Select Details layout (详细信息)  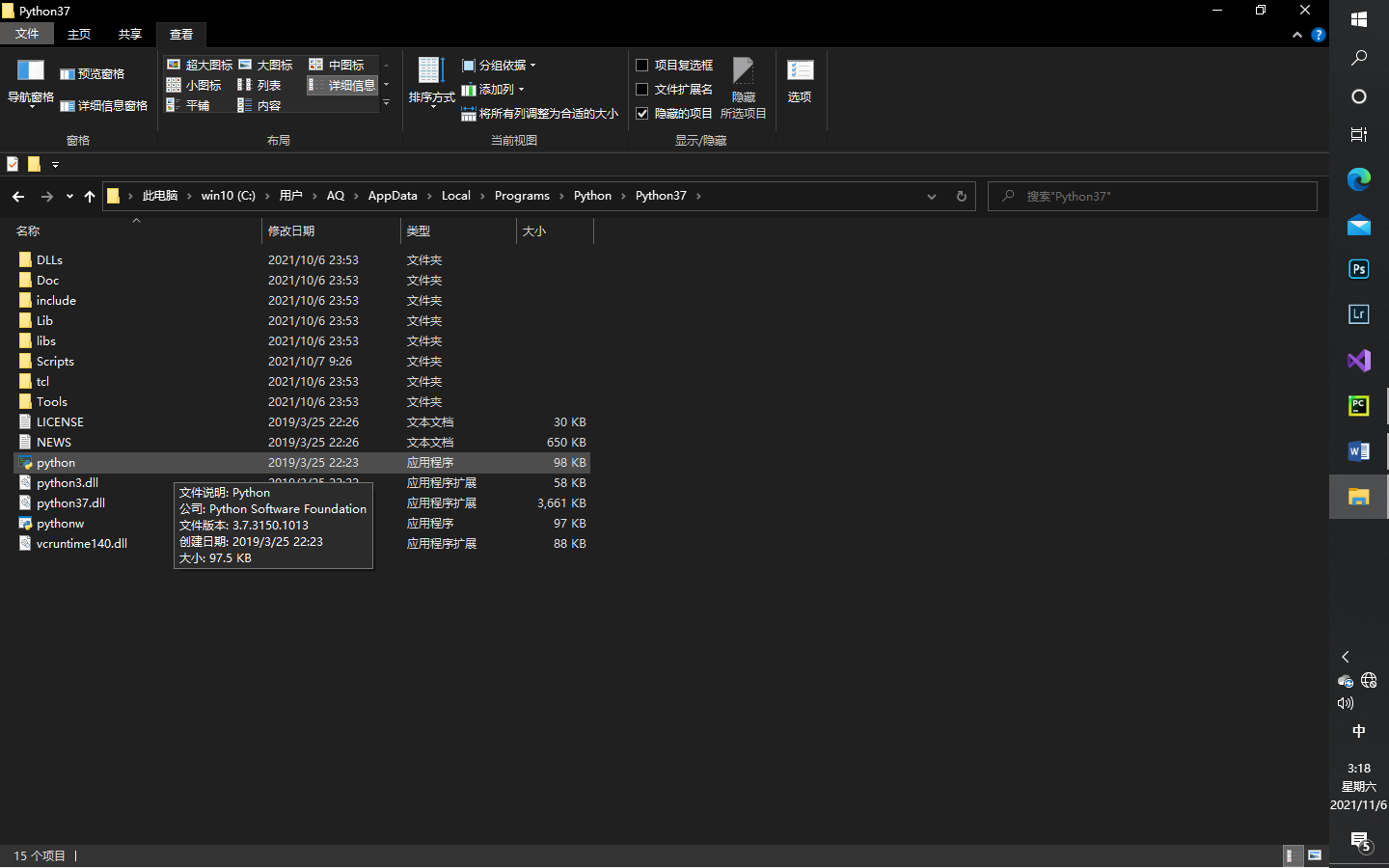[x=342, y=85]
